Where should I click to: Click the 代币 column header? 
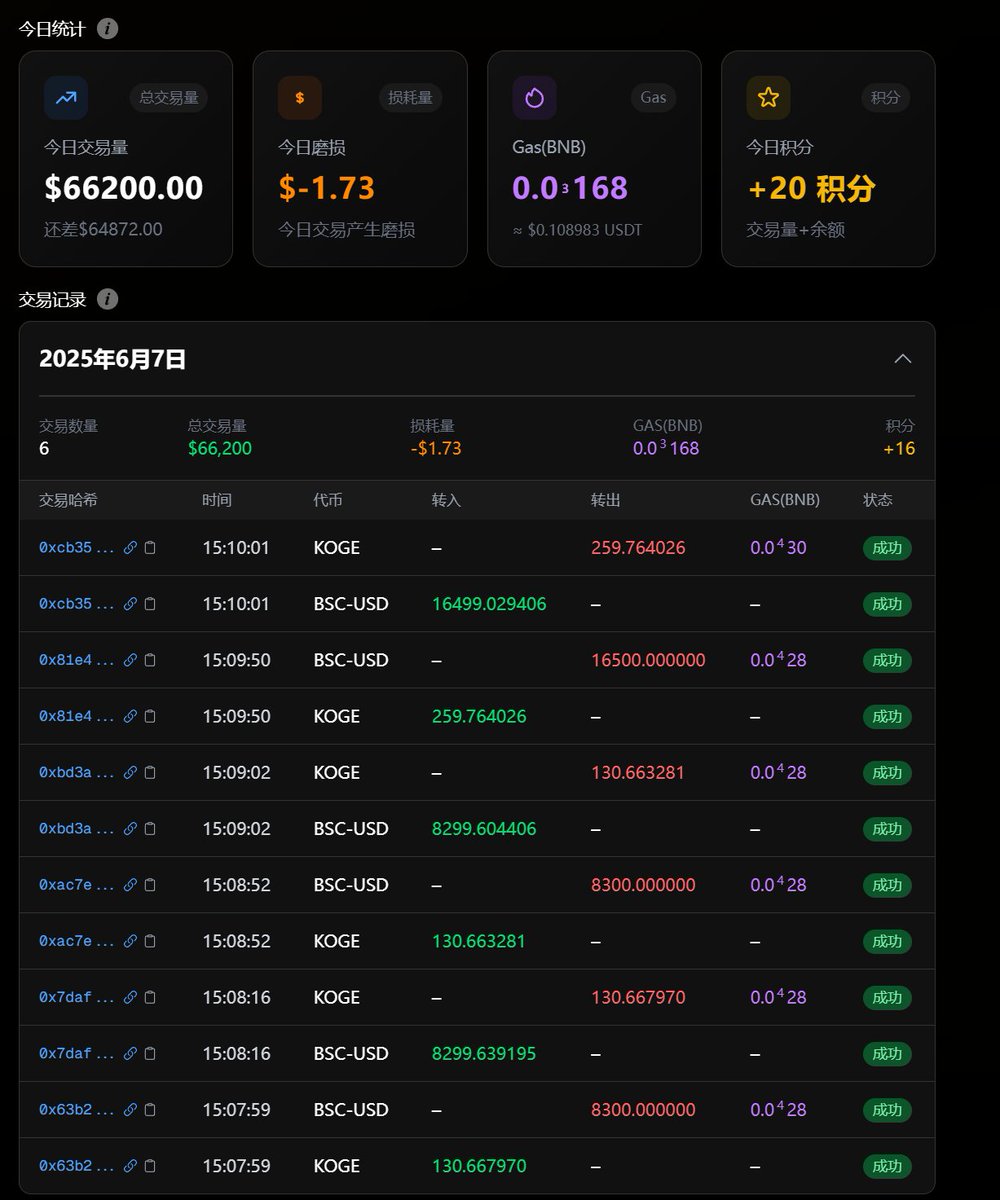pyautogui.click(x=328, y=500)
